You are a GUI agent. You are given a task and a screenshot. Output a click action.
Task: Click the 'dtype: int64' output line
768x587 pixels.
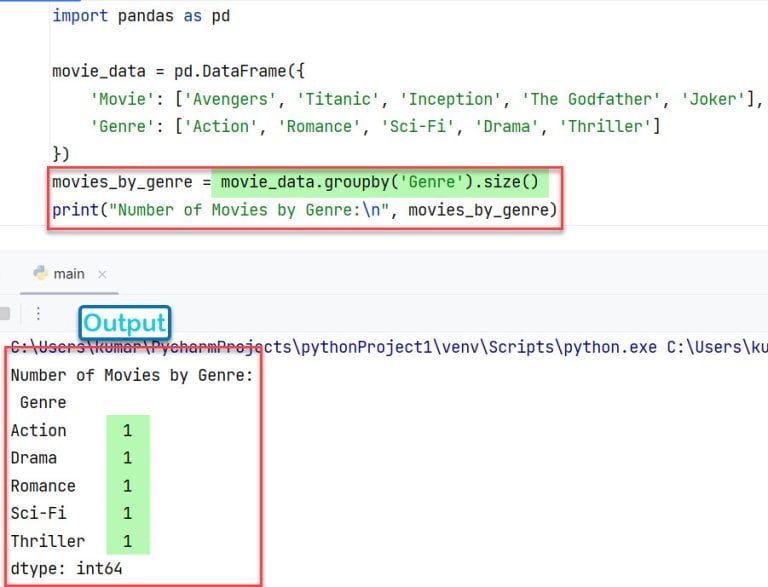pos(67,569)
